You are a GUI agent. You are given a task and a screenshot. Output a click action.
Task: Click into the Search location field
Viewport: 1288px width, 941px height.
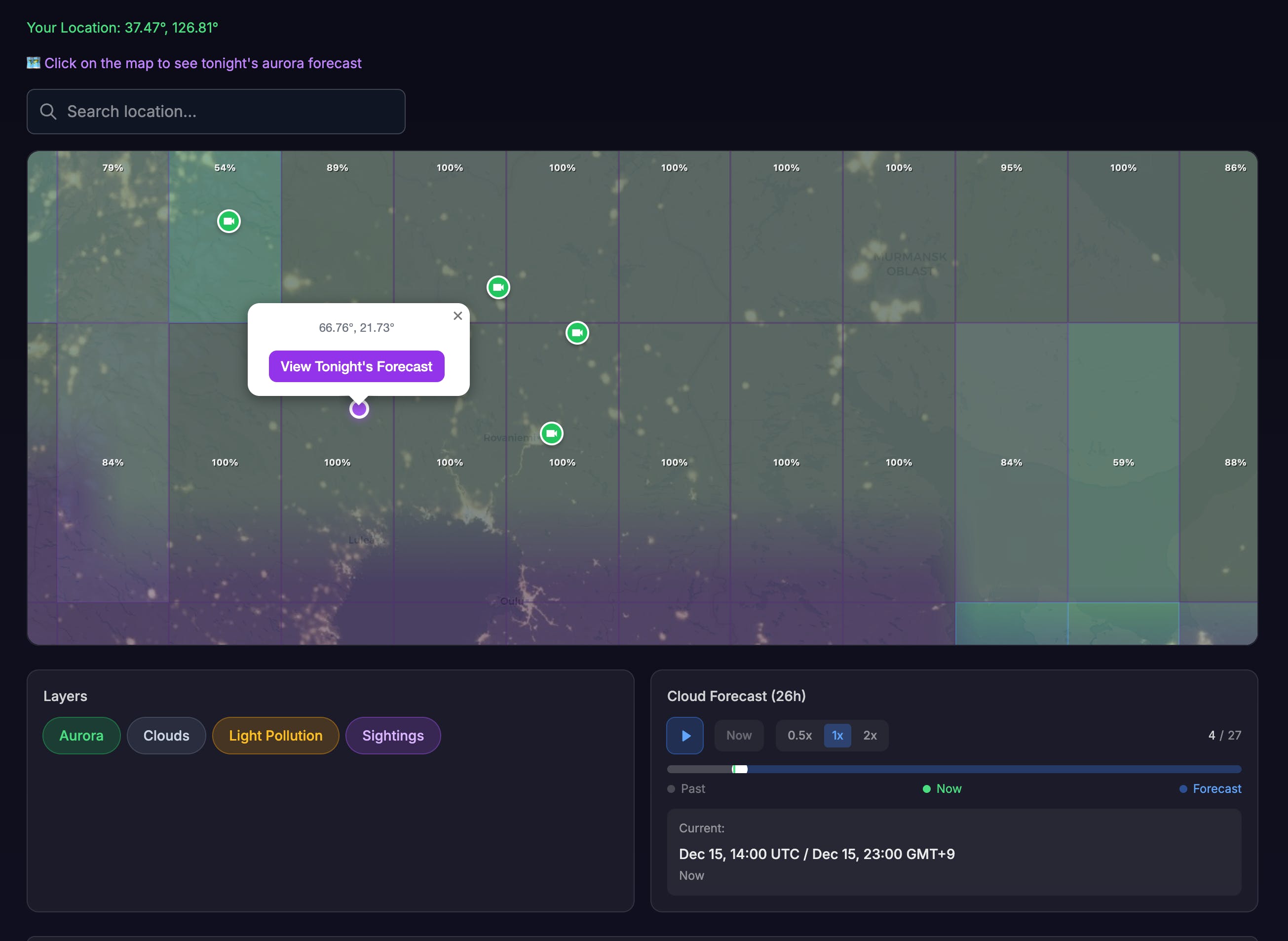(228, 112)
